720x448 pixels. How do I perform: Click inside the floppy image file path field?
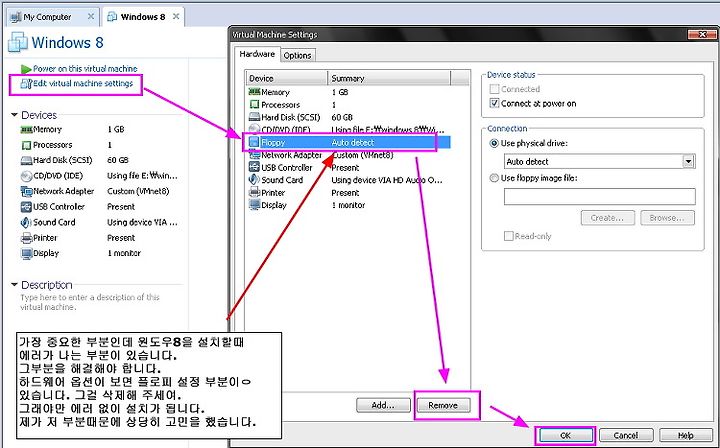[x=599, y=196]
